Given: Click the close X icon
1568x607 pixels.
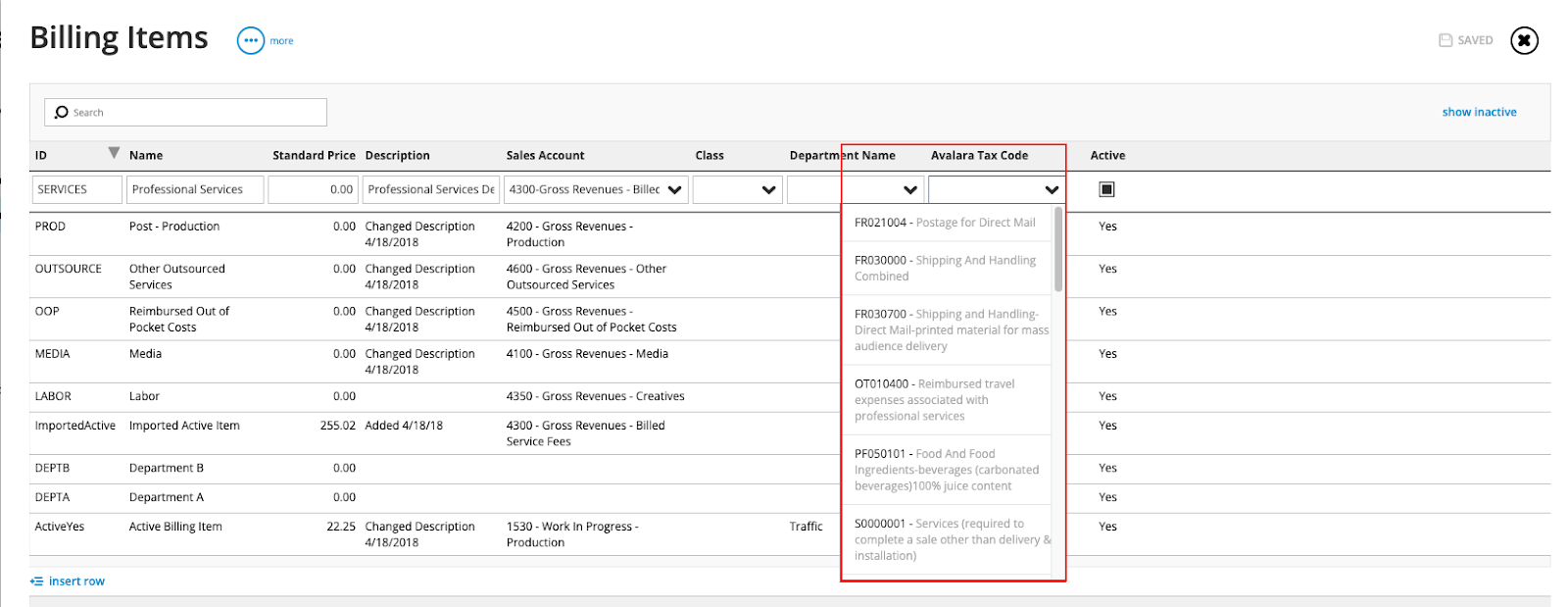Looking at the screenshot, I should pyautogui.click(x=1524, y=40).
